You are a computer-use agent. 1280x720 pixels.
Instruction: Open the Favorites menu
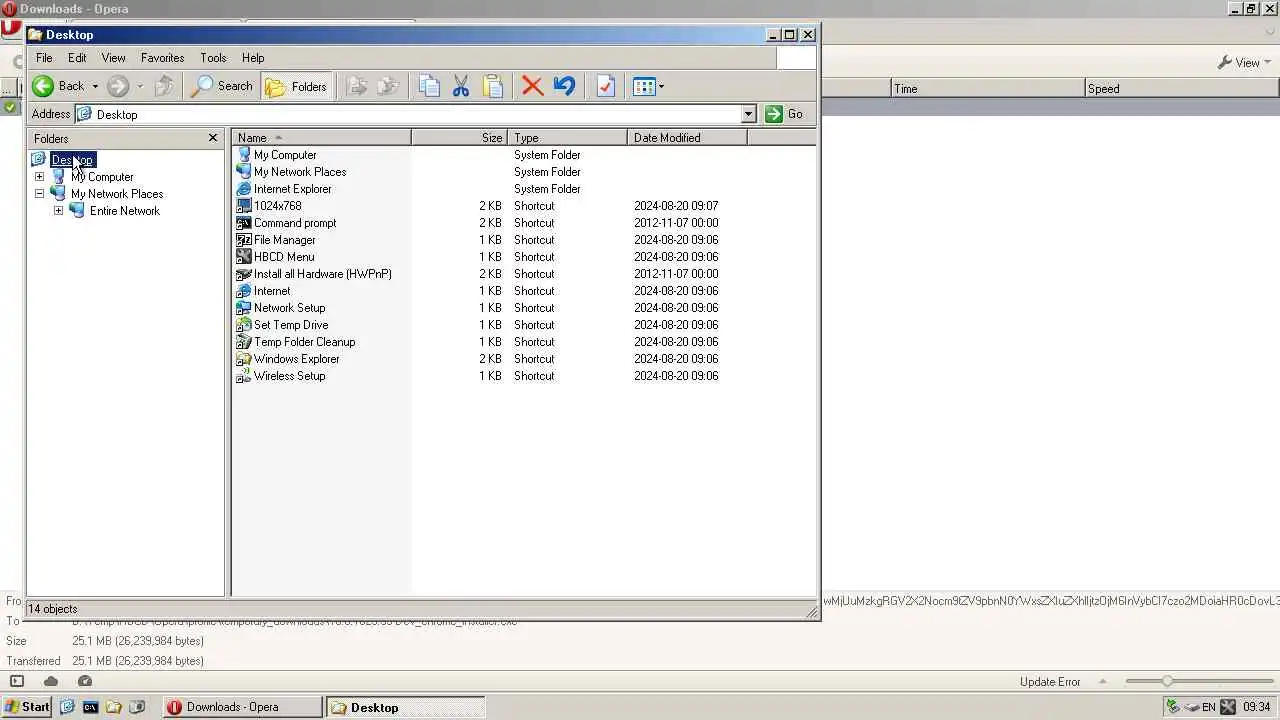[162, 58]
